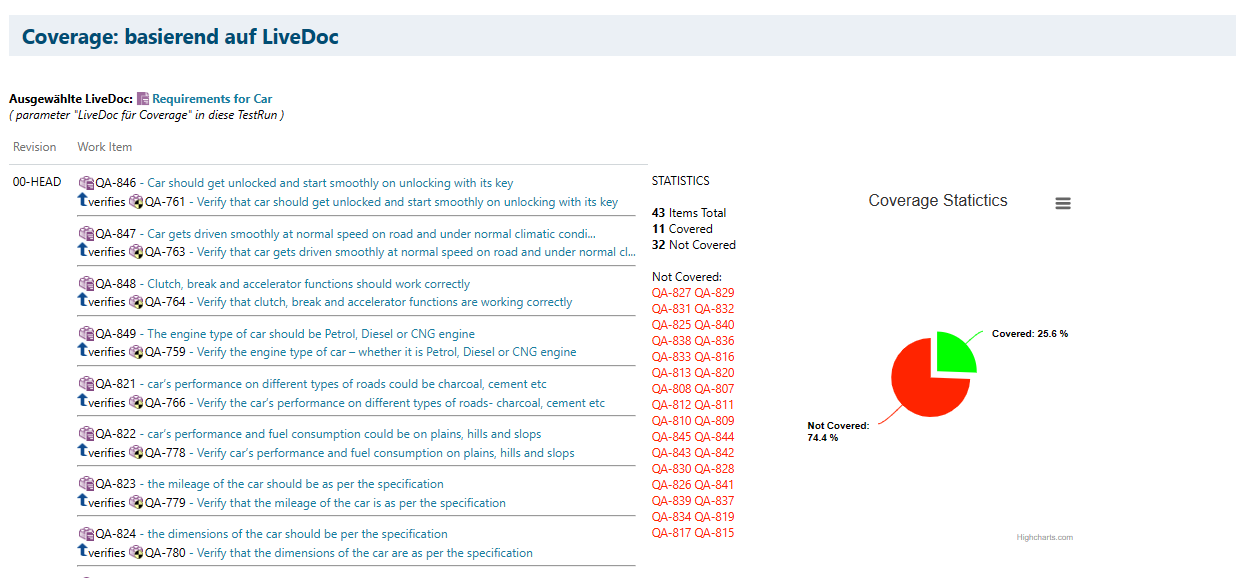Image resolution: width=1236 pixels, height=578 pixels.
Task: Click the verifies arrow icon for QA-779
Action: 83,501
